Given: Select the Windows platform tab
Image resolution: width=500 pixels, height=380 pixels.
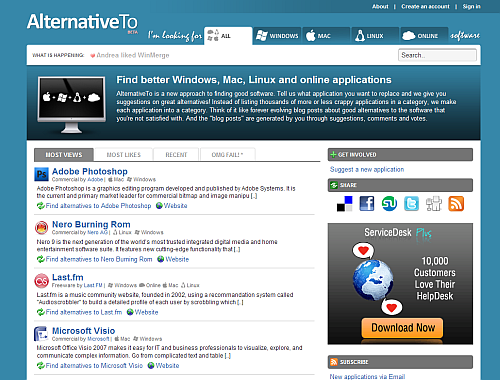Looking at the screenshot, I should (277, 36).
